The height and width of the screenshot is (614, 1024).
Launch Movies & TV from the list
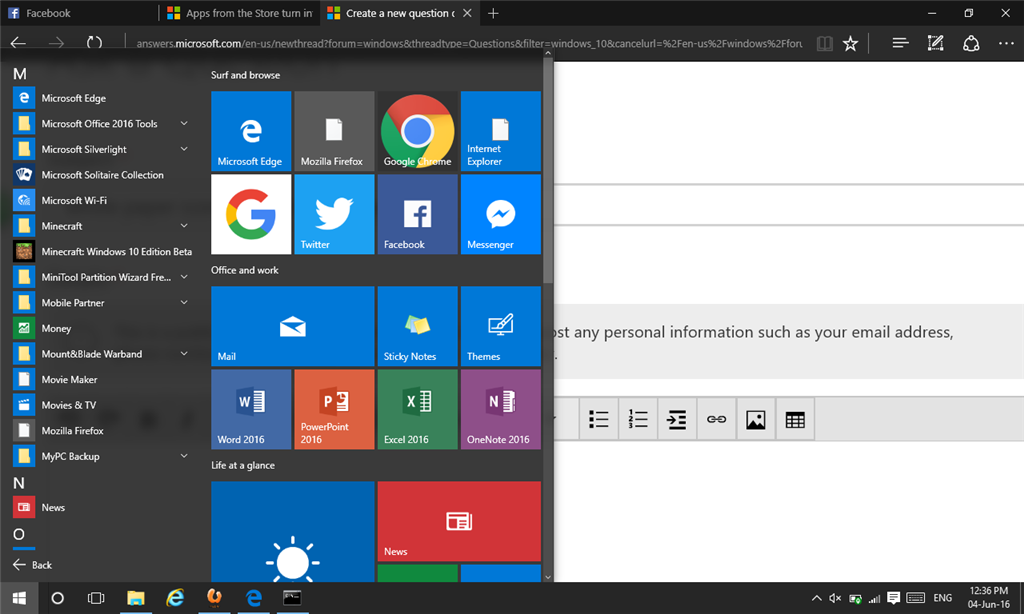point(102,405)
